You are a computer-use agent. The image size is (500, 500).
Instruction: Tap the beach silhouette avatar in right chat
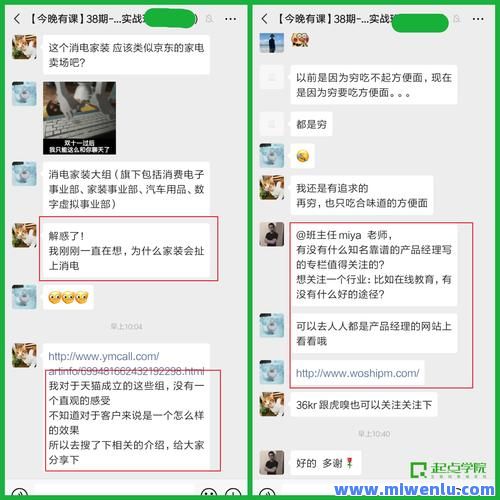pos(272,43)
